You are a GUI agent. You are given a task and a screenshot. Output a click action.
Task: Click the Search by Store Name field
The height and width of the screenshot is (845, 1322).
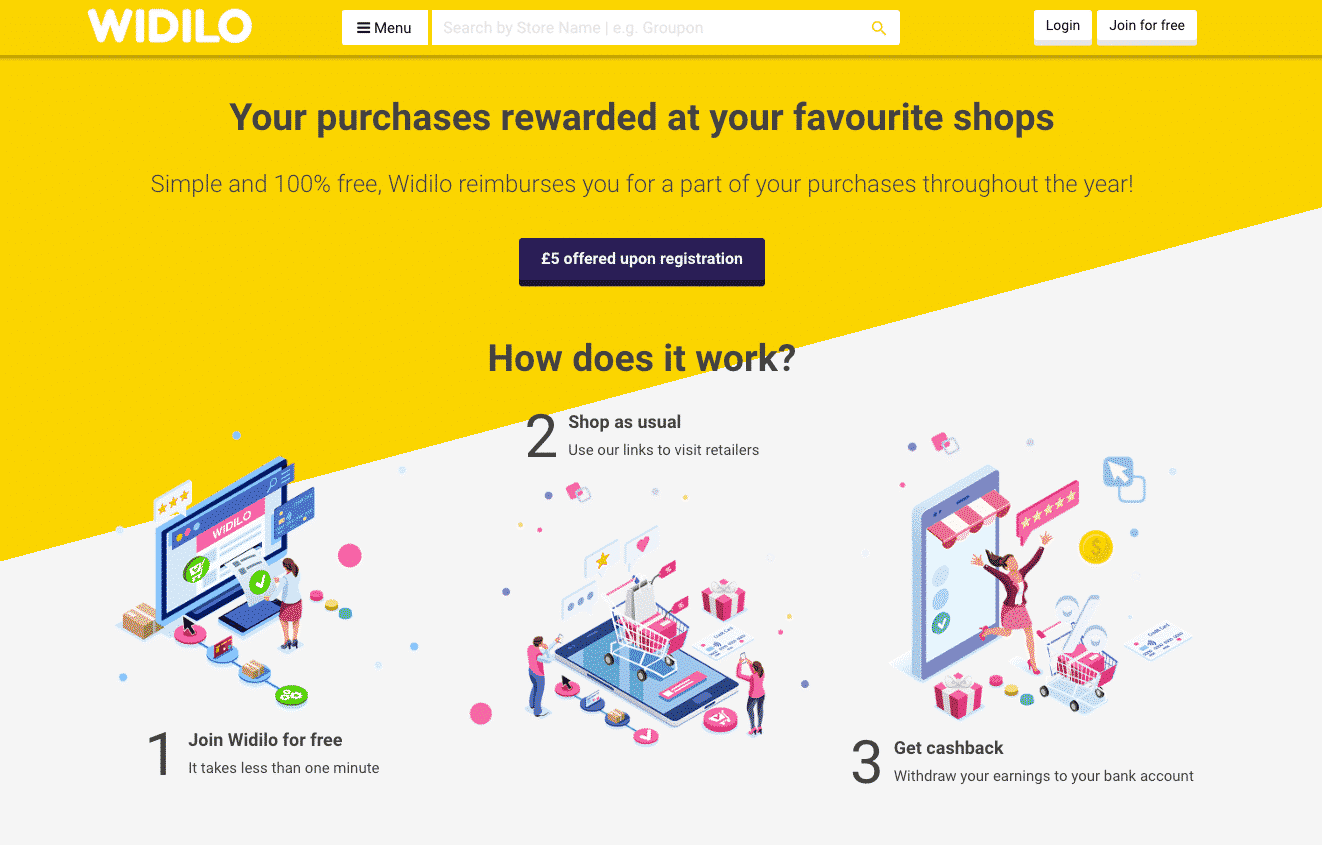pyautogui.click(x=650, y=28)
